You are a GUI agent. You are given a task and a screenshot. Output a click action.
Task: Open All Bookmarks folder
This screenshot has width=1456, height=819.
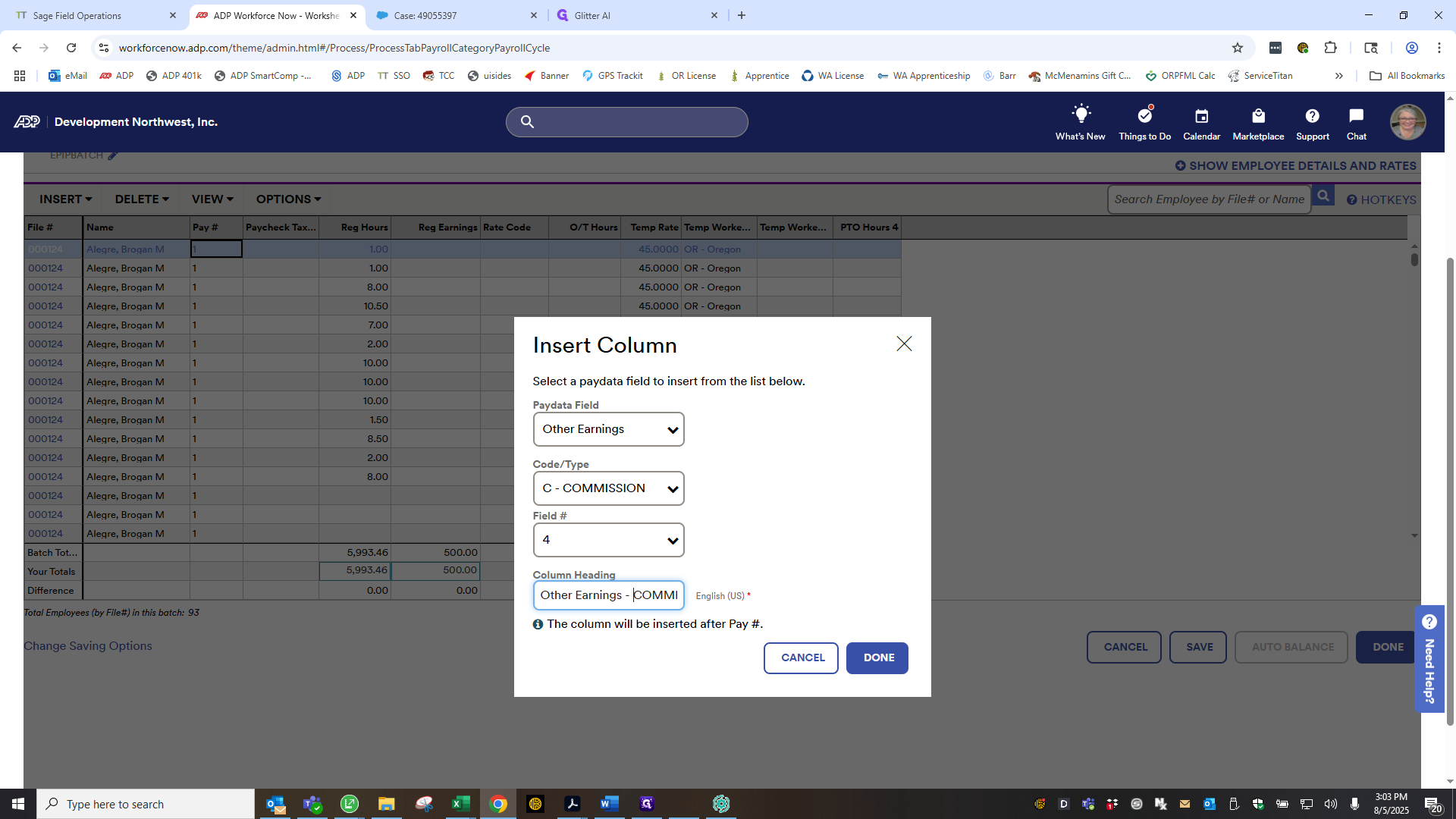click(1407, 76)
